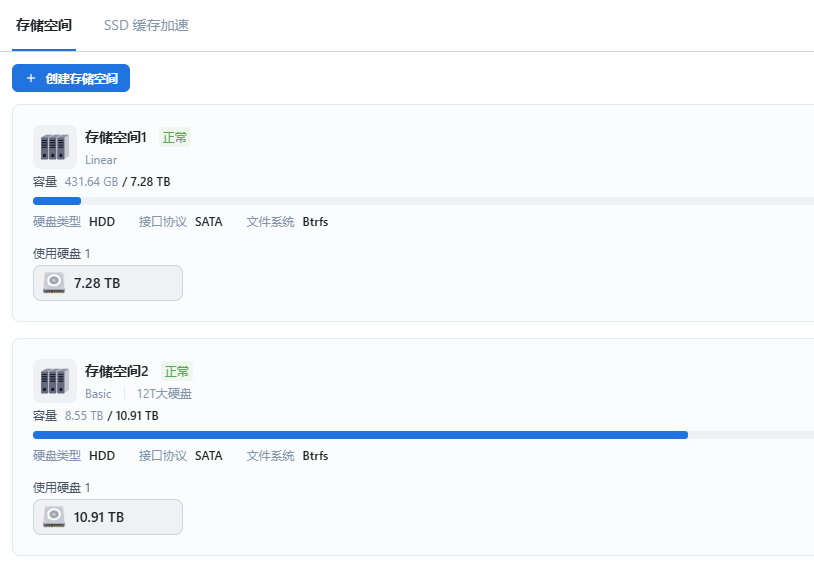Click SATA protocol value in 存储空间1
This screenshot has width=814, height=563.
pos(209,222)
